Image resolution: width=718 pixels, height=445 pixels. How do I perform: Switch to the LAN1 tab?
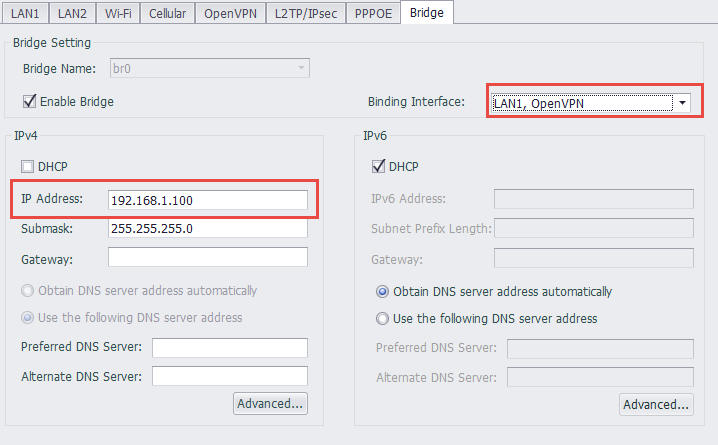(x=25, y=13)
